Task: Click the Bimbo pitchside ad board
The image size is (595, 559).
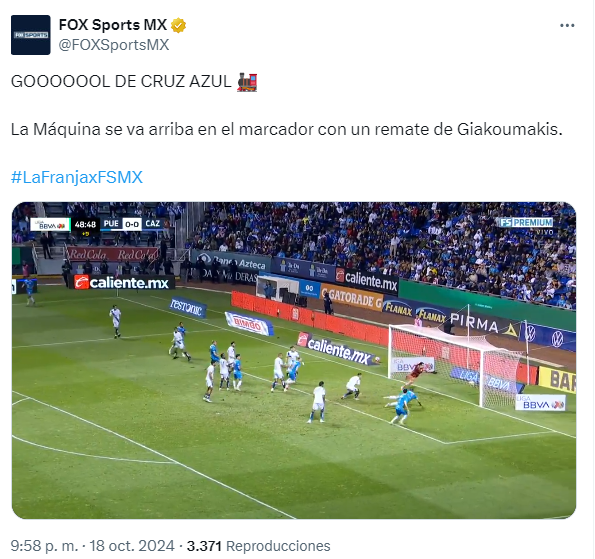Action: (249, 324)
